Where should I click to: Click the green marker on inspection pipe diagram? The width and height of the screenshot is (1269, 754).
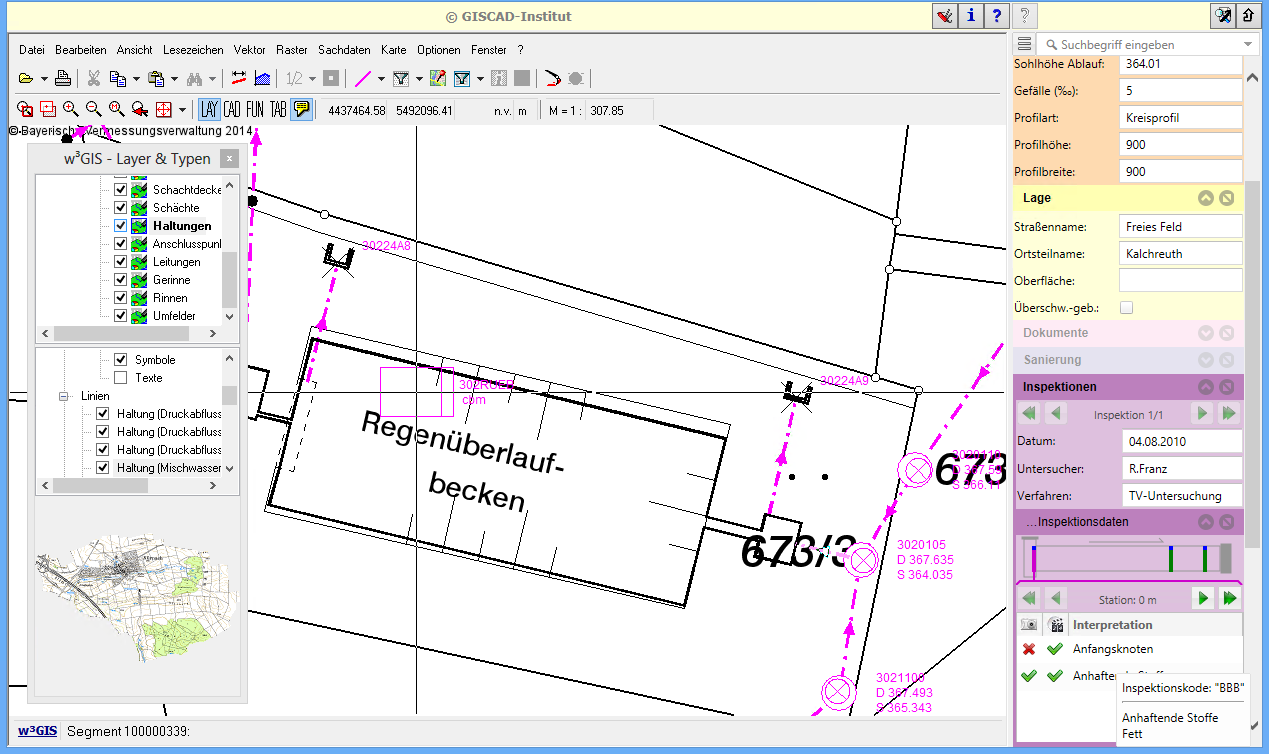tap(1171, 558)
